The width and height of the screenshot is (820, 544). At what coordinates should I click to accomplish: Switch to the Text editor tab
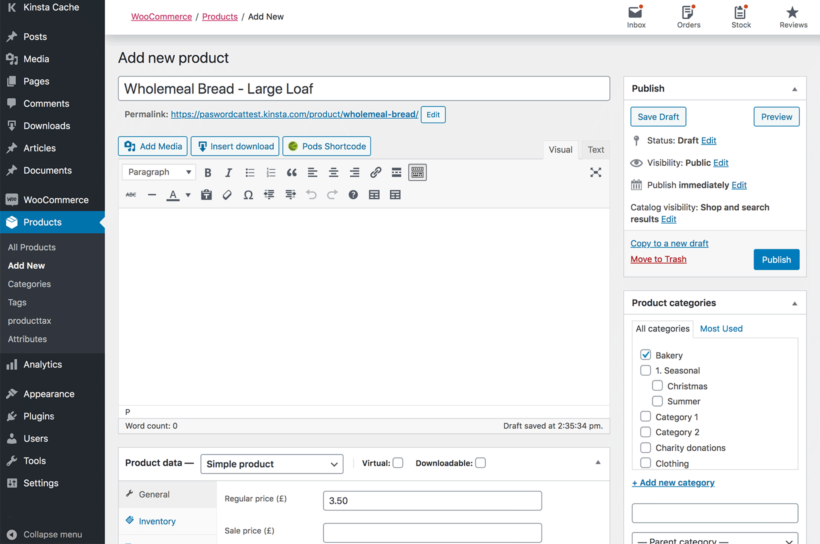pyautogui.click(x=596, y=150)
